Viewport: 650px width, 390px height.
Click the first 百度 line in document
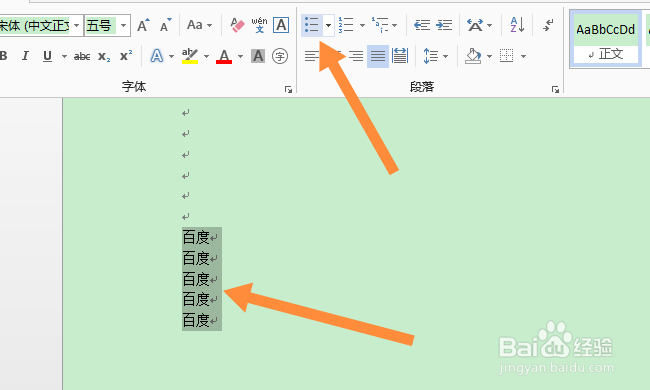pos(196,237)
